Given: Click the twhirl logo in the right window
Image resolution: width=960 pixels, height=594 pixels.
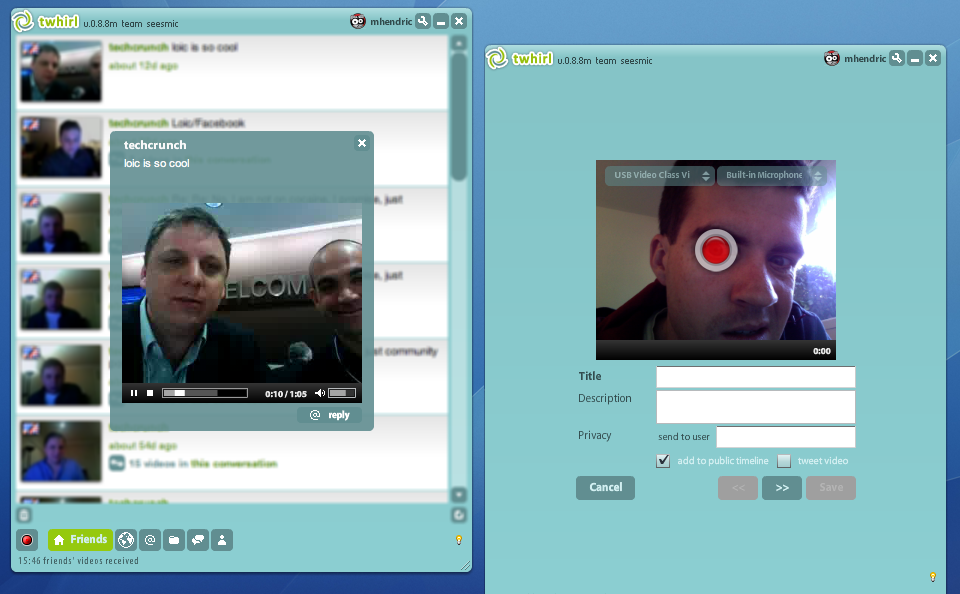Looking at the screenshot, I should tap(520, 58).
